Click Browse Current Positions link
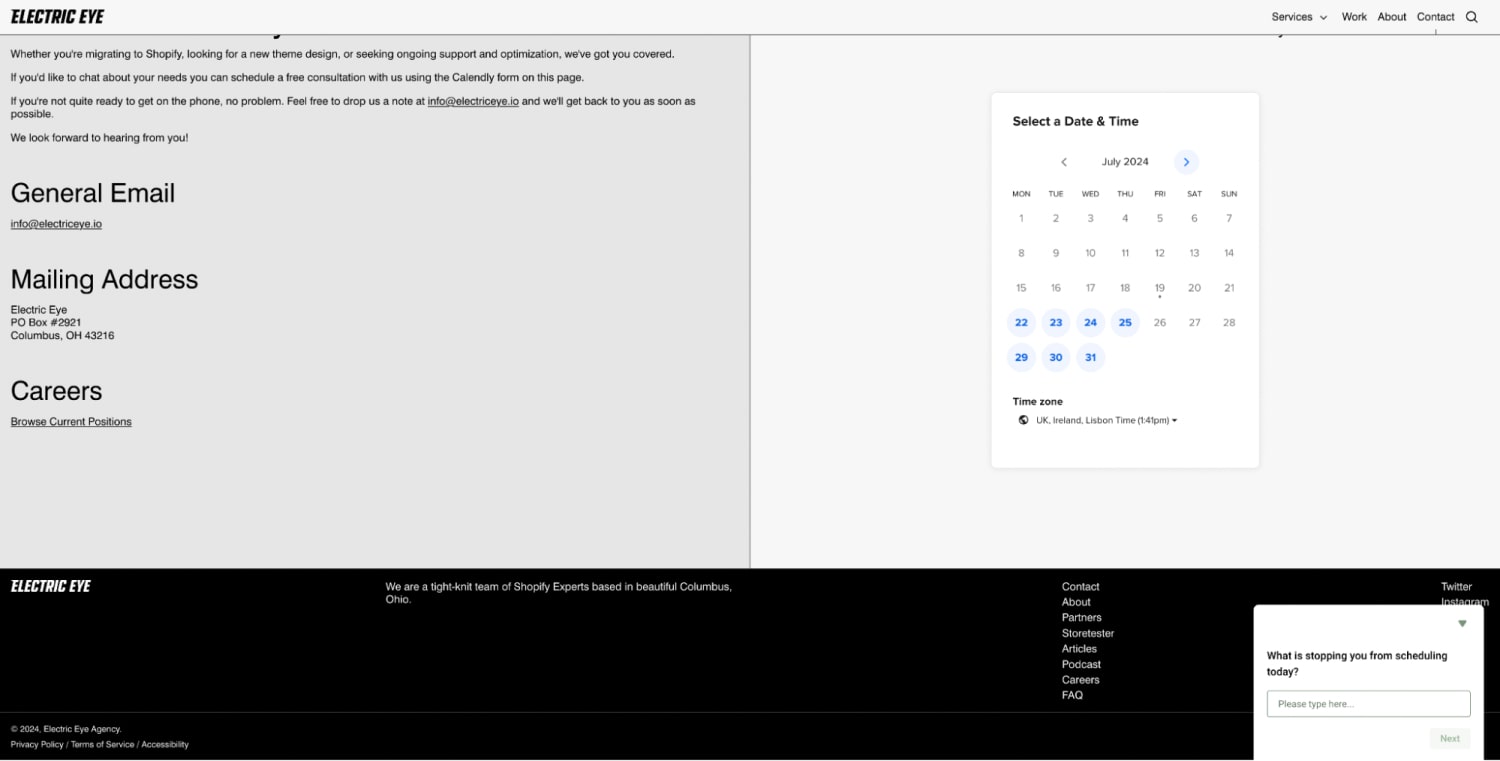Viewport: 1500px width, 761px height. point(71,422)
